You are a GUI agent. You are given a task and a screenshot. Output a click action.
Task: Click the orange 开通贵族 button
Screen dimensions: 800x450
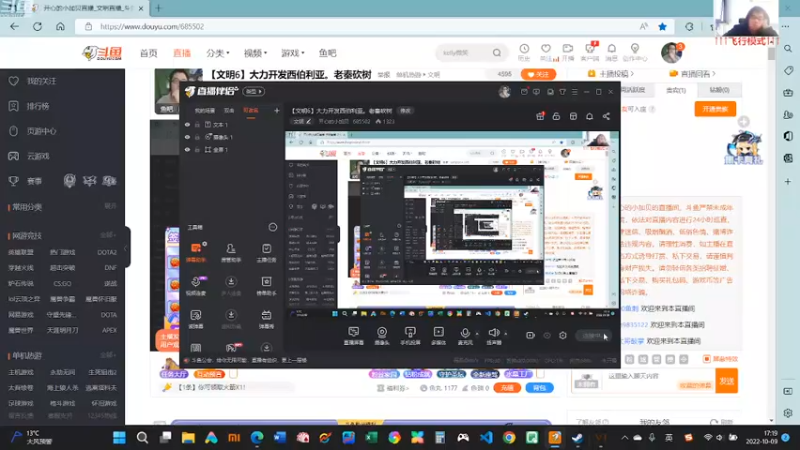tap(715, 109)
